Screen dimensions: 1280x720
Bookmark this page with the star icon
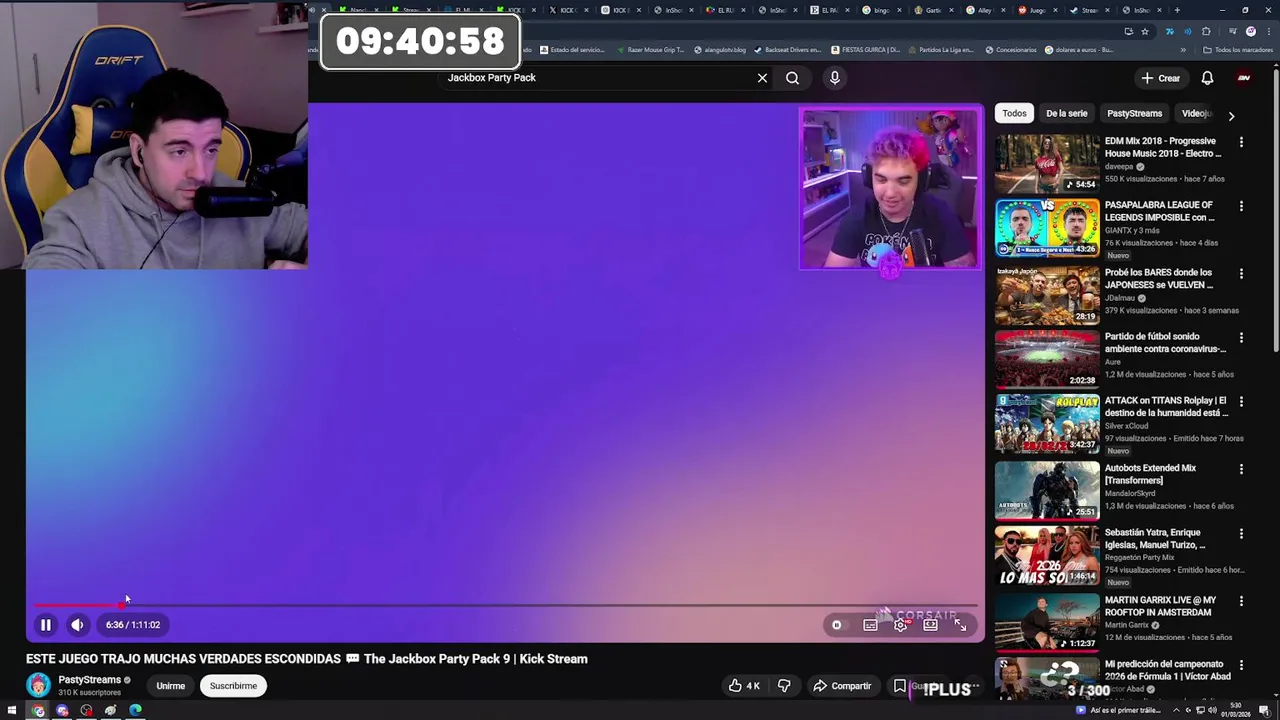click(1145, 31)
